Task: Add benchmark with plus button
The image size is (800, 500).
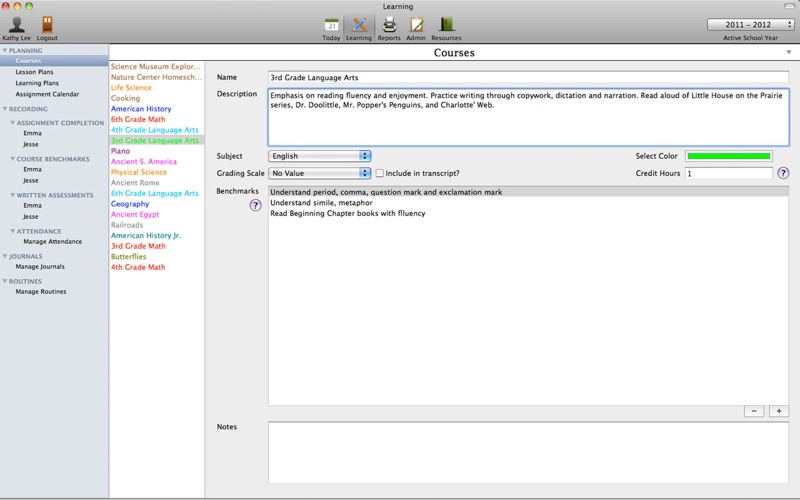Action: (x=779, y=411)
